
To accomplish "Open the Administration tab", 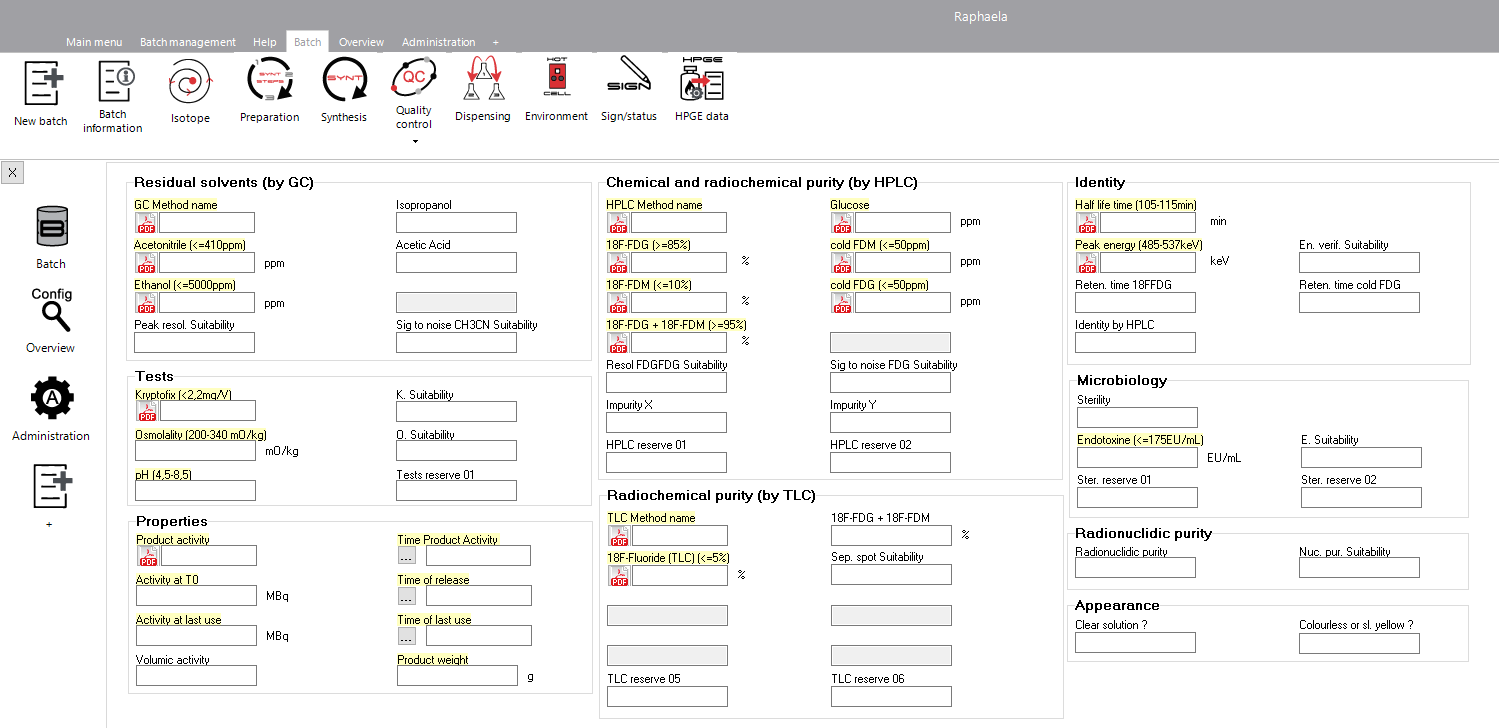I will (438, 42).
